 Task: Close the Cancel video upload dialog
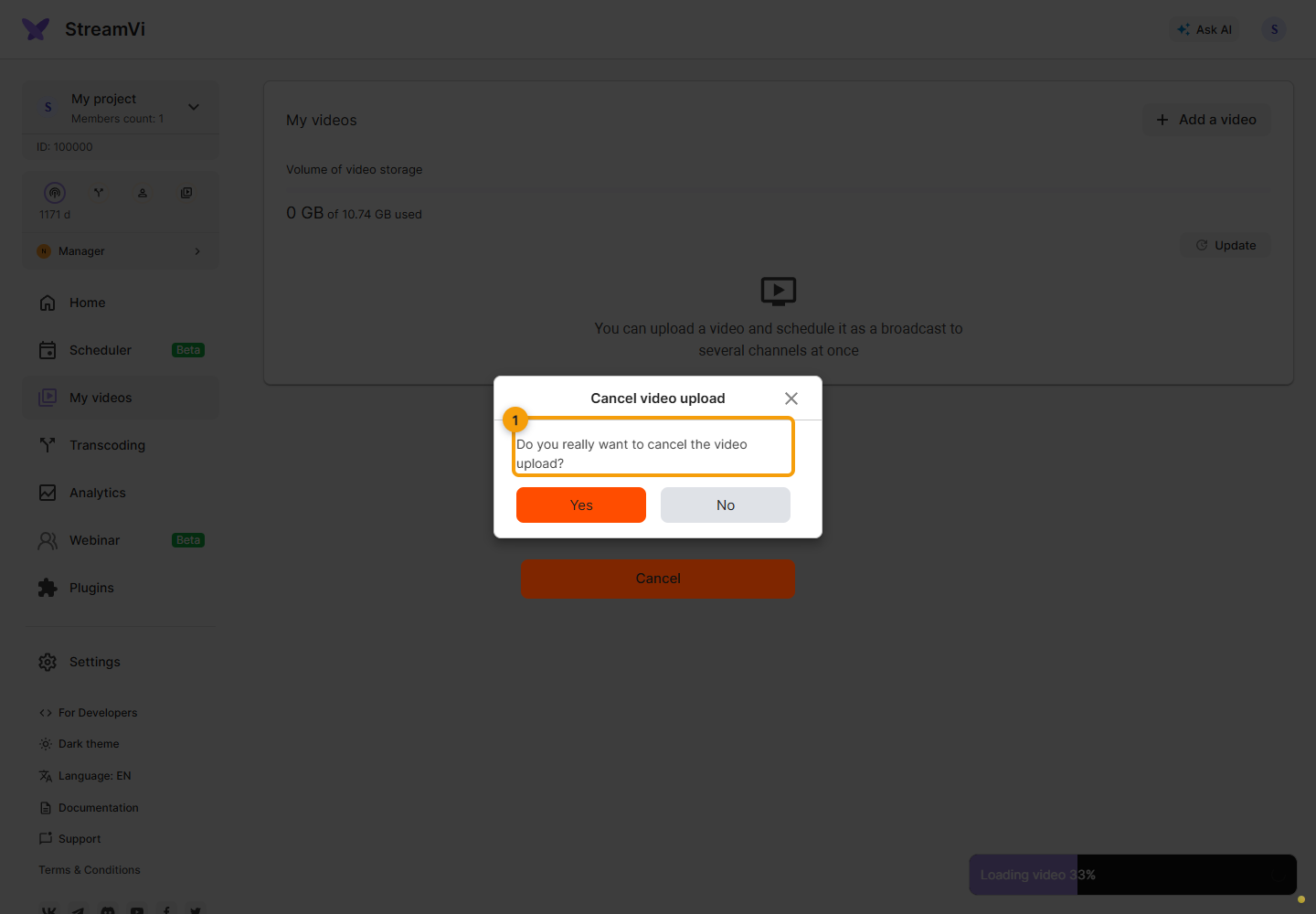tap(791, 399)
